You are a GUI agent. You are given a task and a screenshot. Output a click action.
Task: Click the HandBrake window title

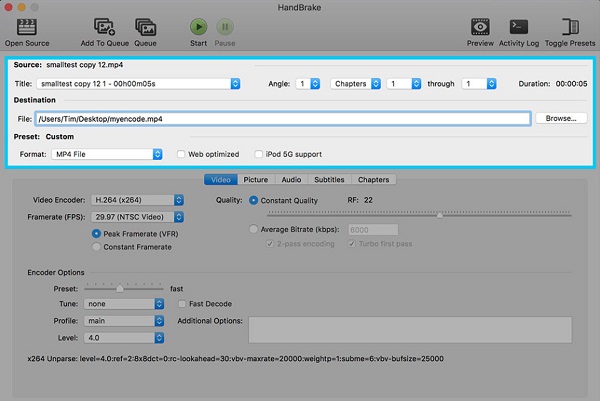[x=299, y=7]
